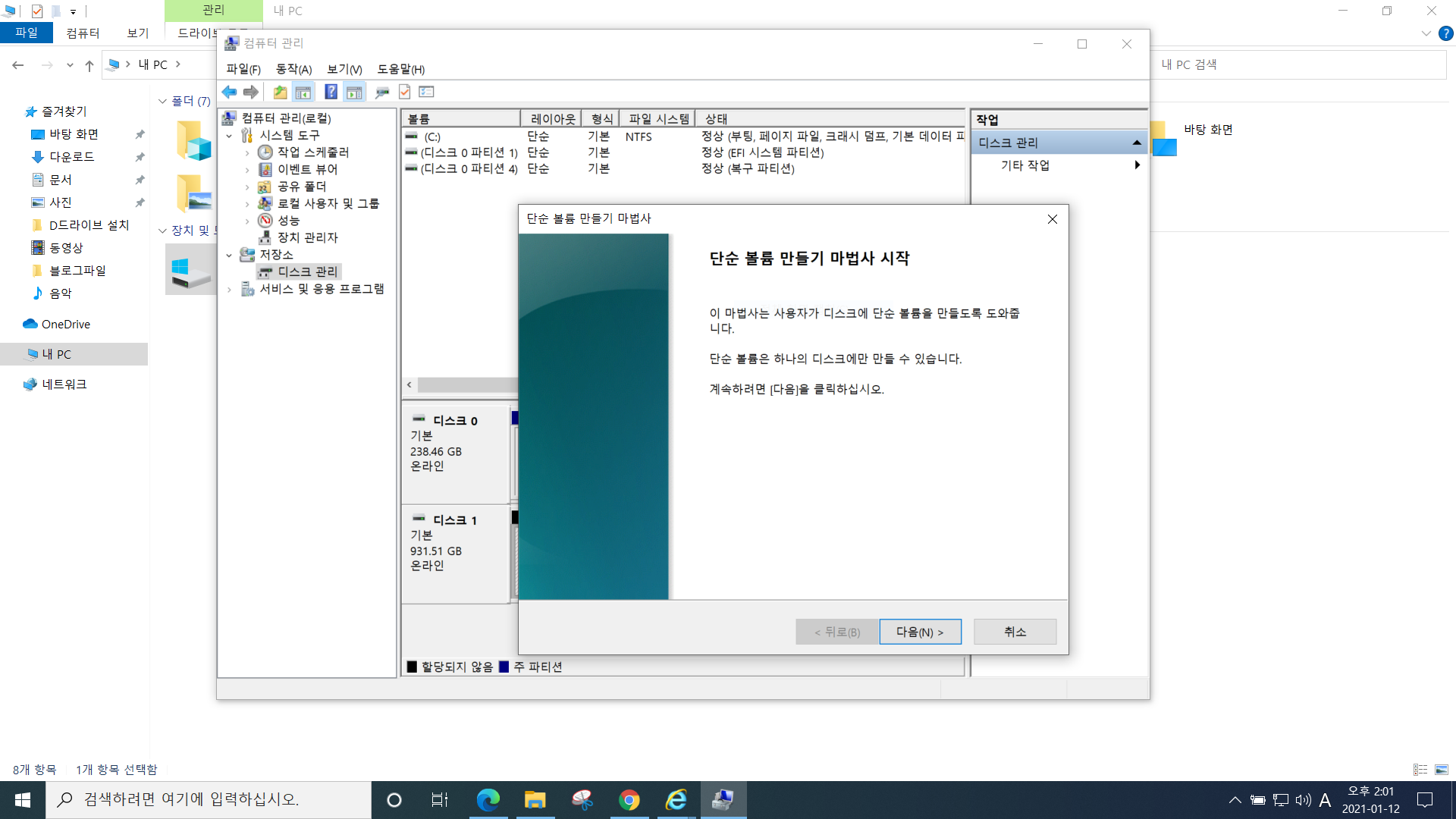
Task: Open the 보기(V) menu in Computer Management
Action: coord(344,69)
